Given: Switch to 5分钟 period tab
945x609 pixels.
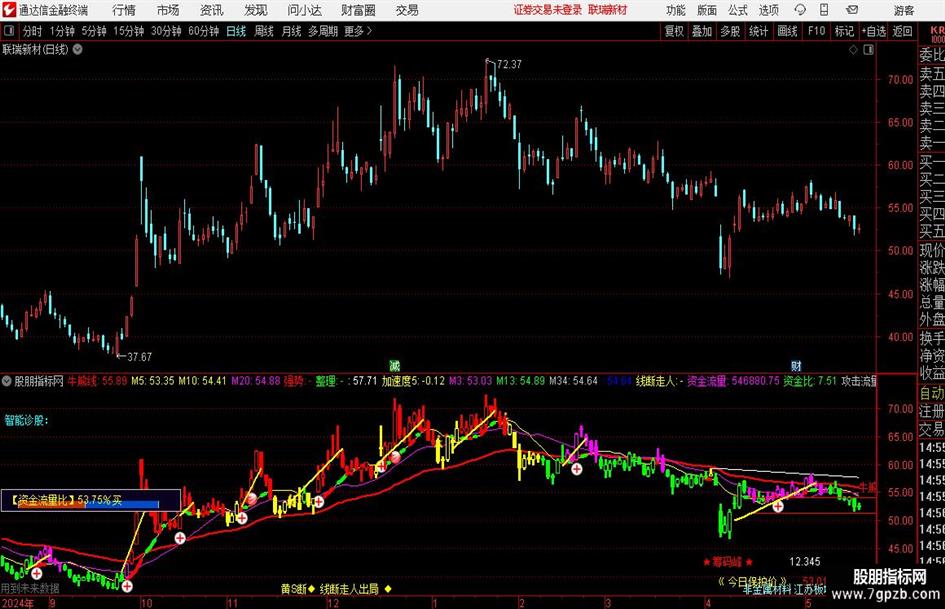Looking at the screenshot, I should (94, 31).
